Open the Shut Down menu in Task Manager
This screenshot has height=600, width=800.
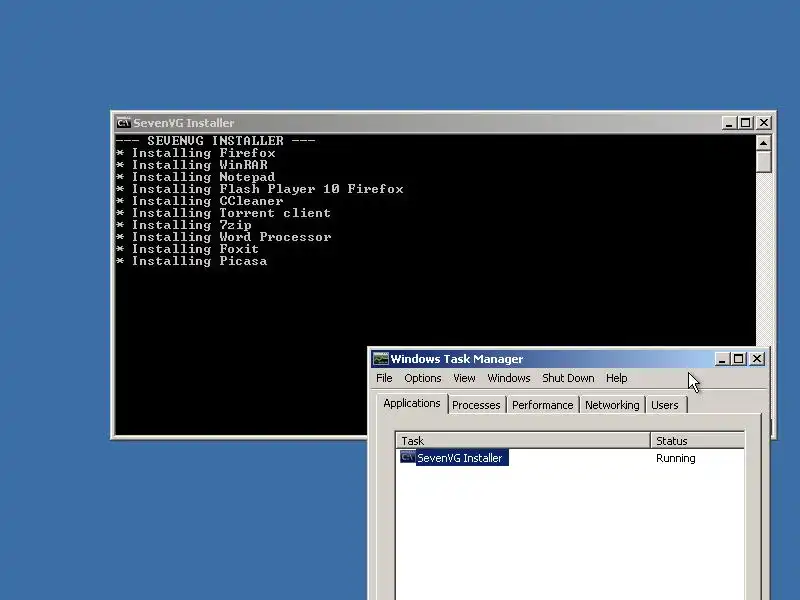pyautogui.click(x=568, y=378)
